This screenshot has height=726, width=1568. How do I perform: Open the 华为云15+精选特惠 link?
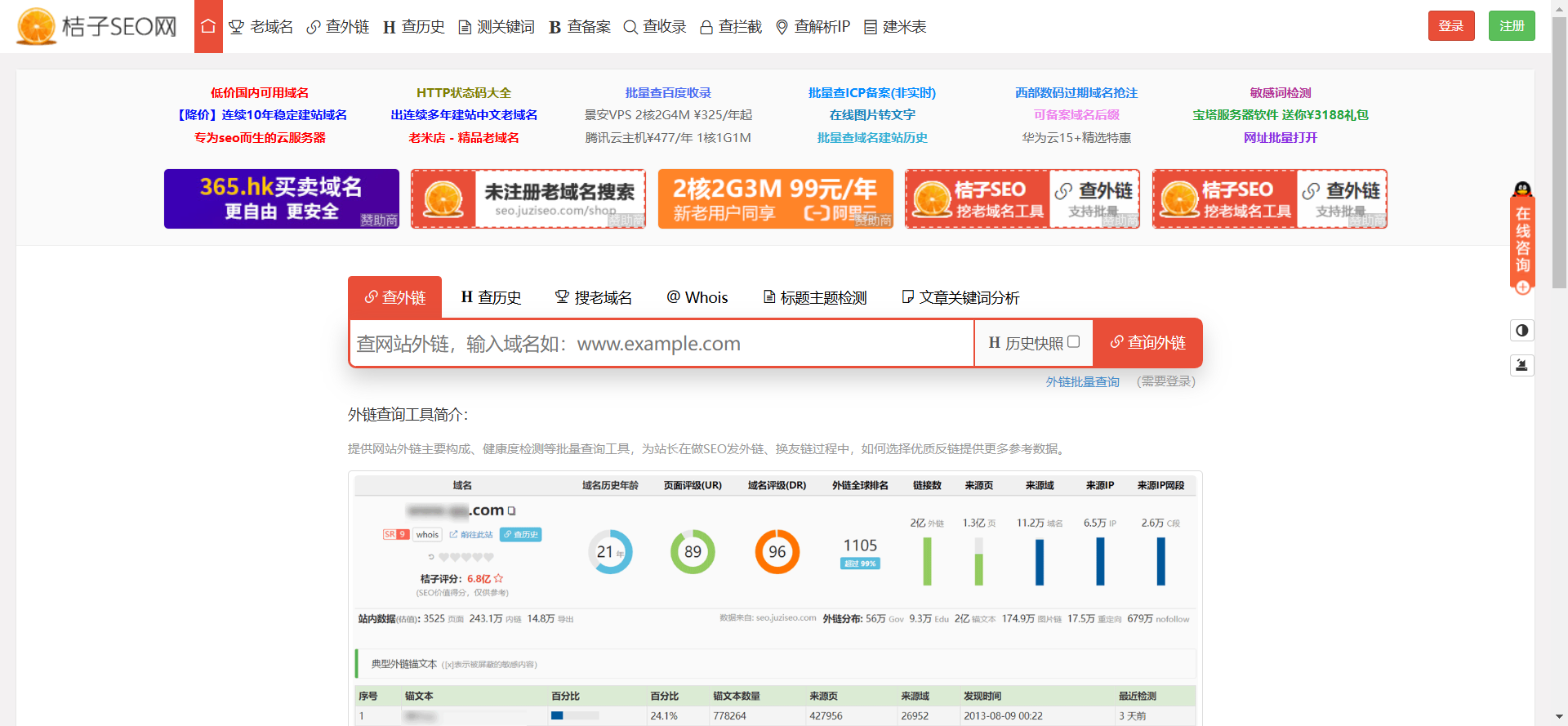[x=1076, y=138]
